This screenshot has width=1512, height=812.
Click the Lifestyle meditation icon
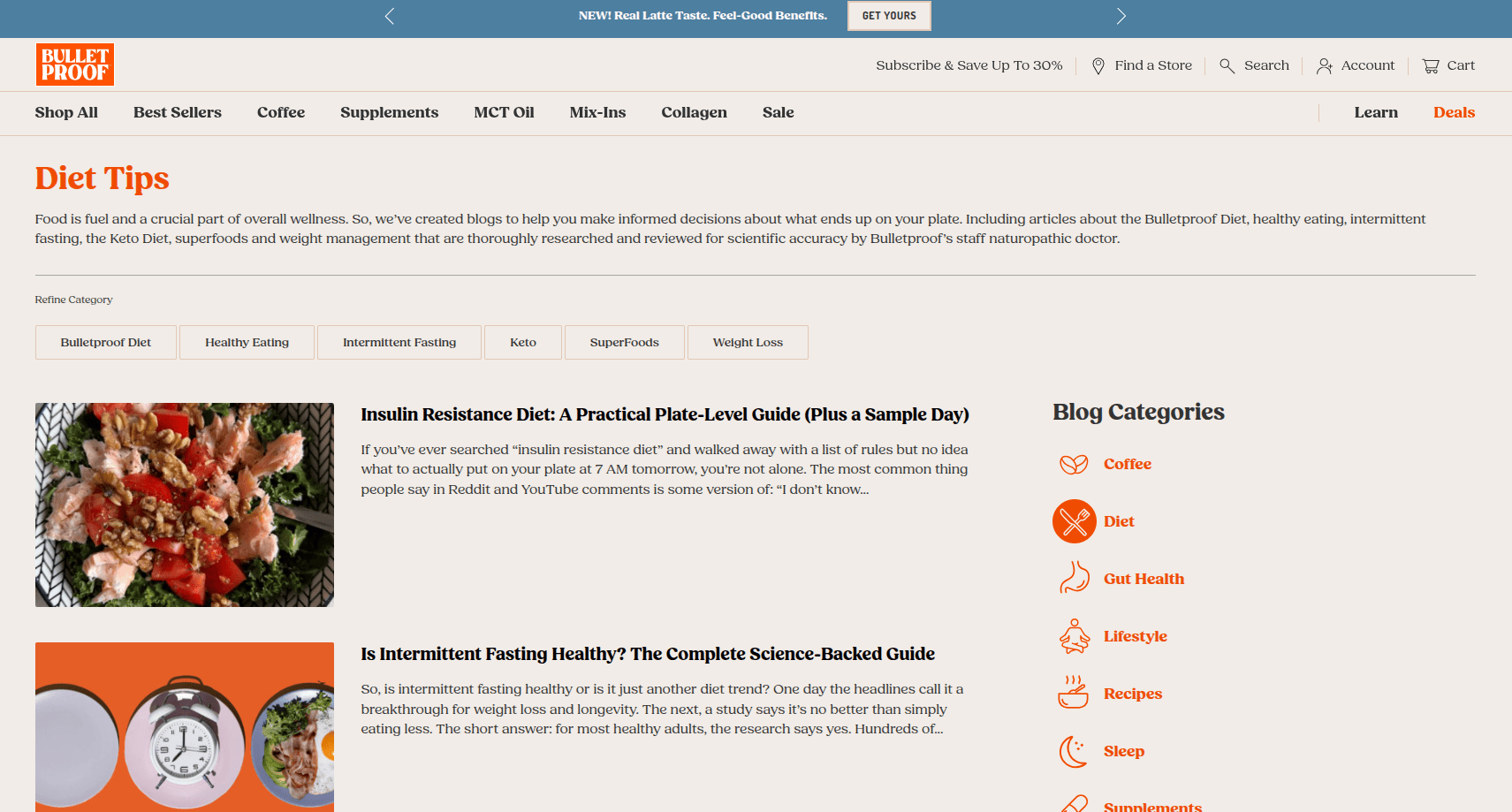click(1074, 636)
